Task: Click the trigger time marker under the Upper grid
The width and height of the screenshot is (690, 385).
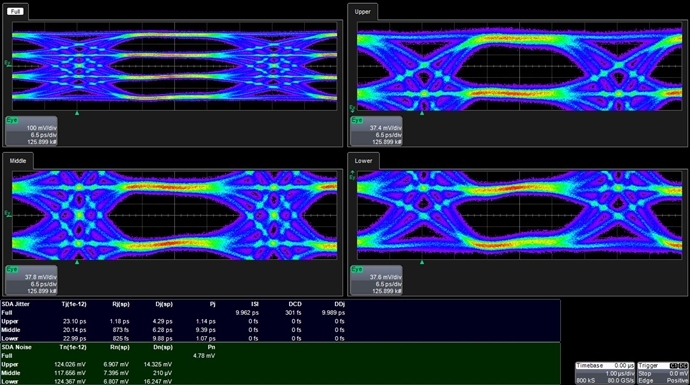Action: (422, 113)
